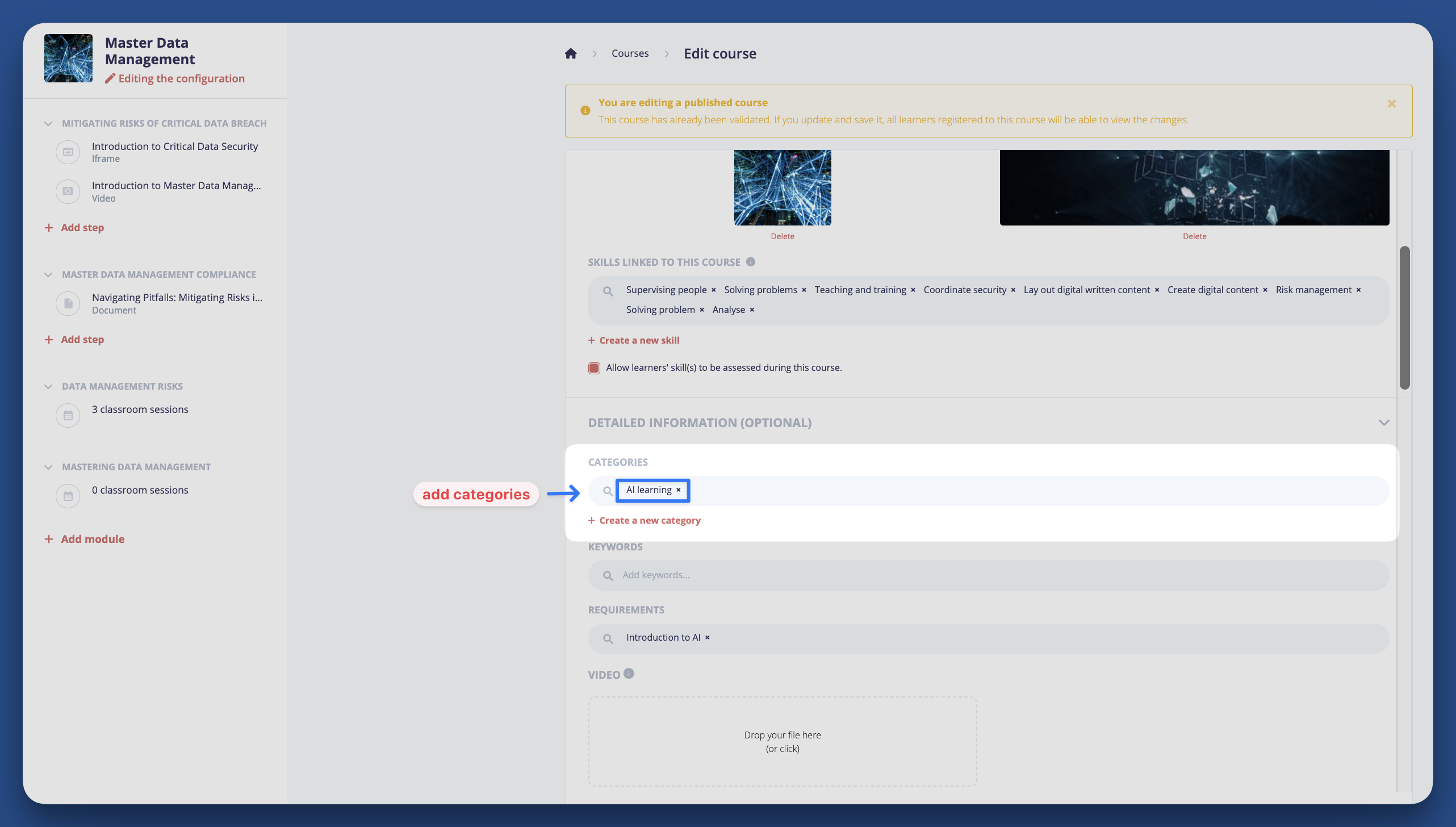Click the video file drop zone
1456x827 pixels.
[783, 742]
